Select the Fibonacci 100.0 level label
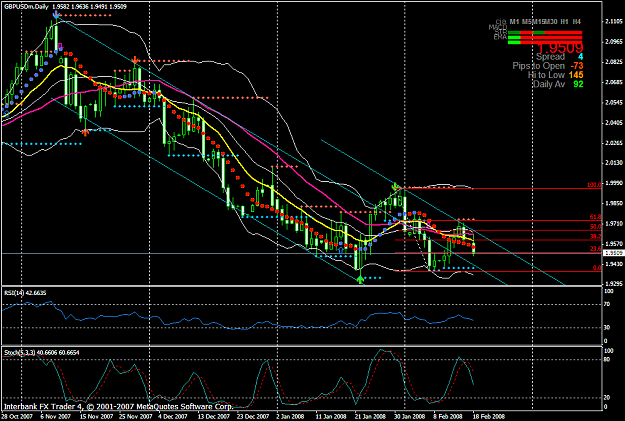Screen dimensions: 625x421 (594, 185)
